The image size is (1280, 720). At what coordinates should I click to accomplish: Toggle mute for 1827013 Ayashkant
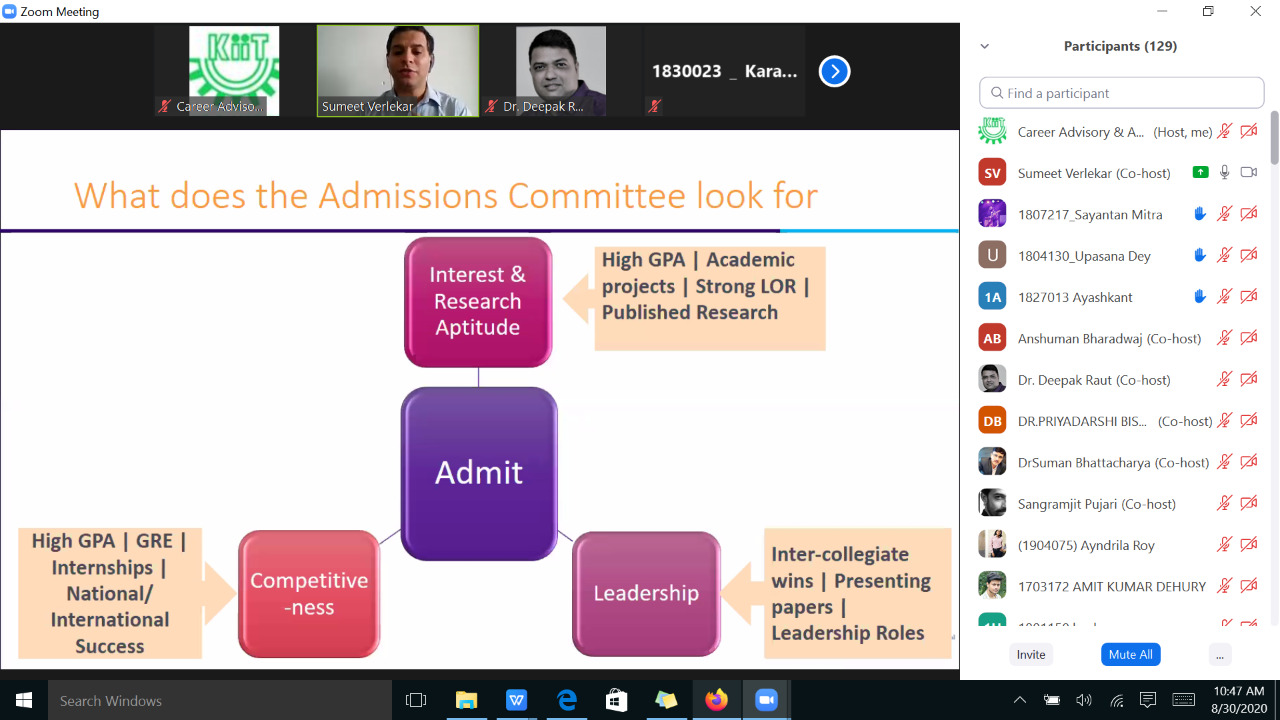pos(1224,297)
